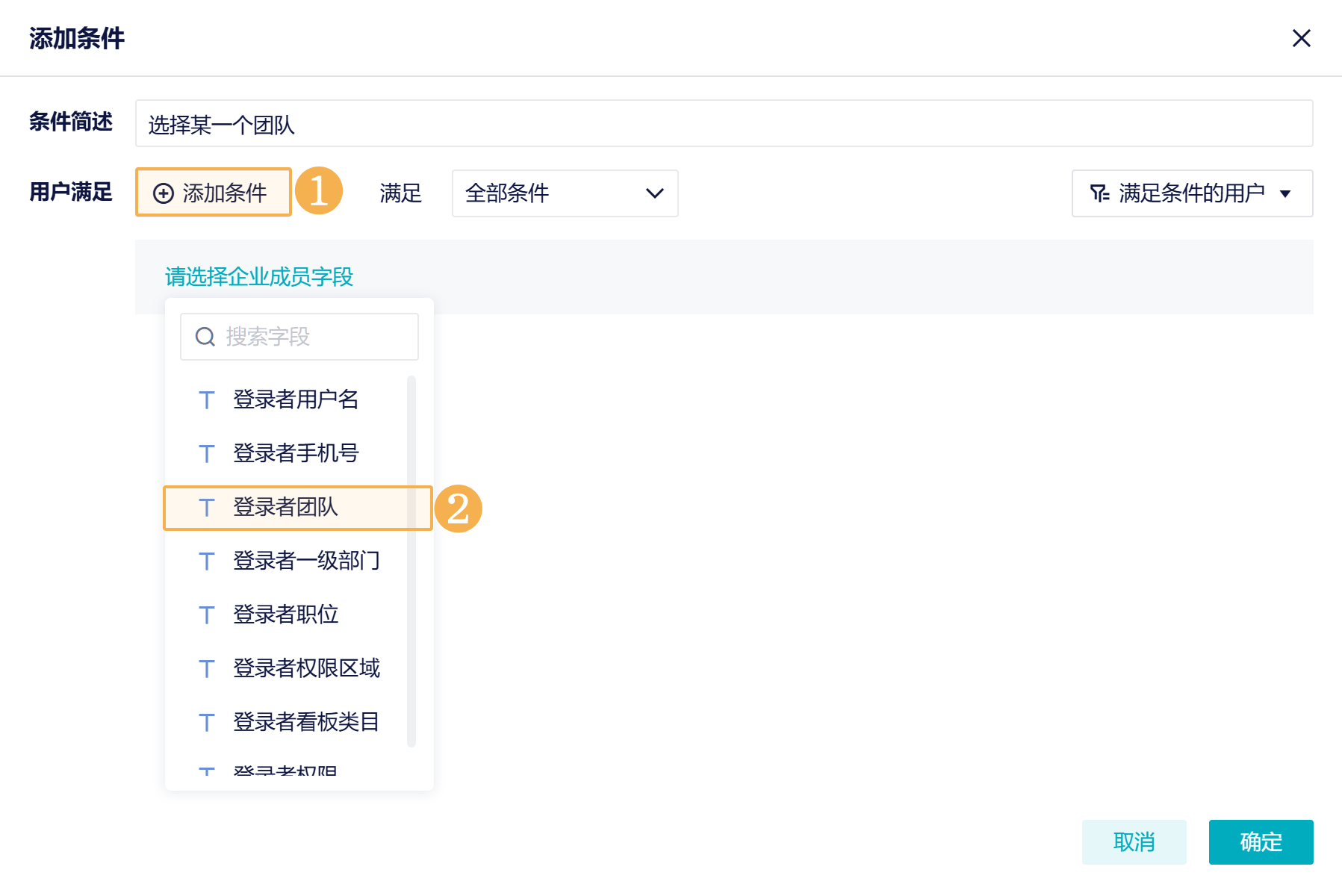Choose 登录者团队 from field list

(x=285, y=508)
